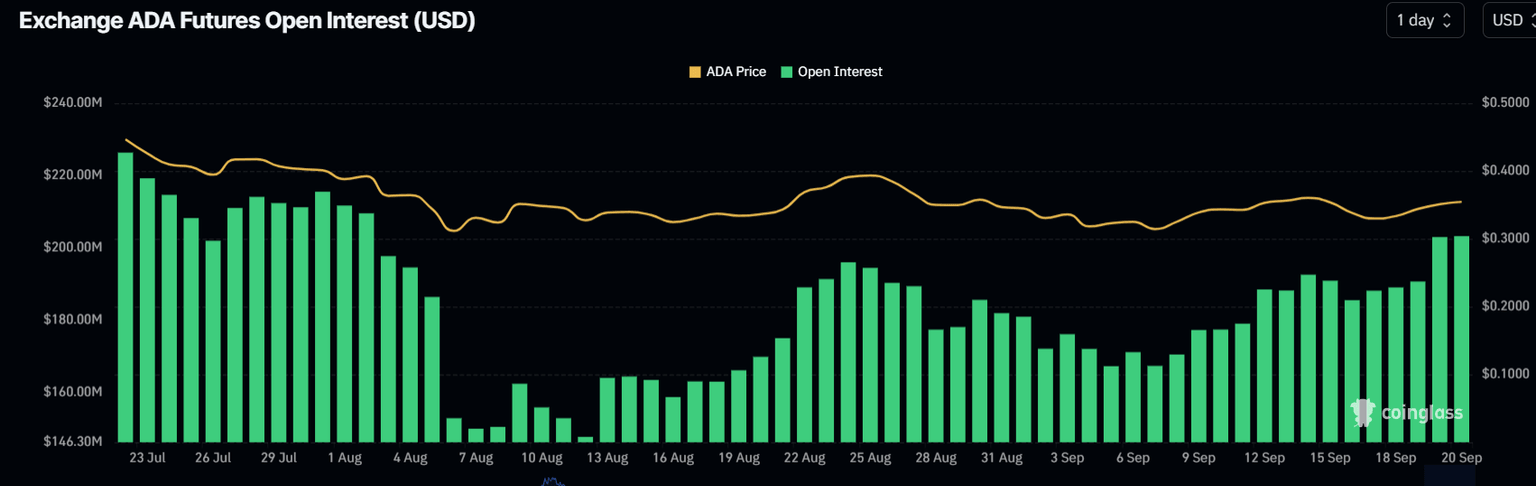Open the "1 day" interval dropdown
The height and width of the screenshot is (486, 1536).
click(x=1424, y=20)
